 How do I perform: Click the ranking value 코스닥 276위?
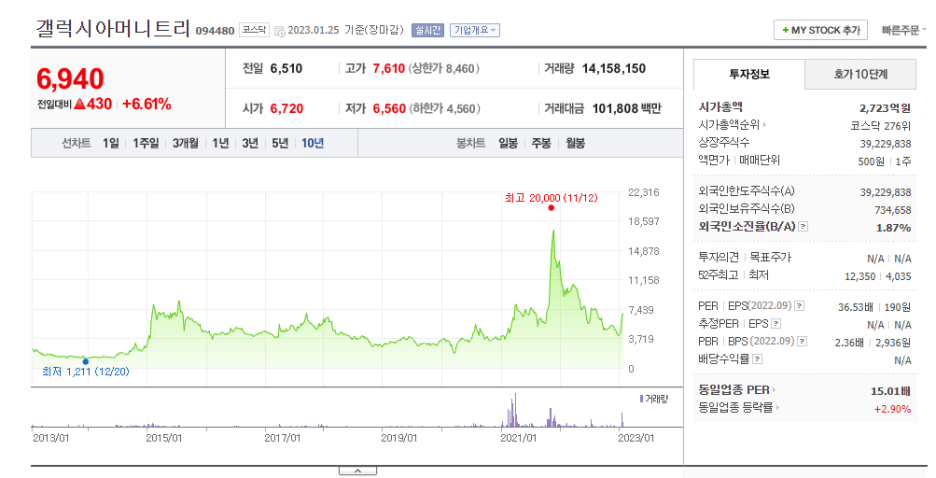pos(881,126)
